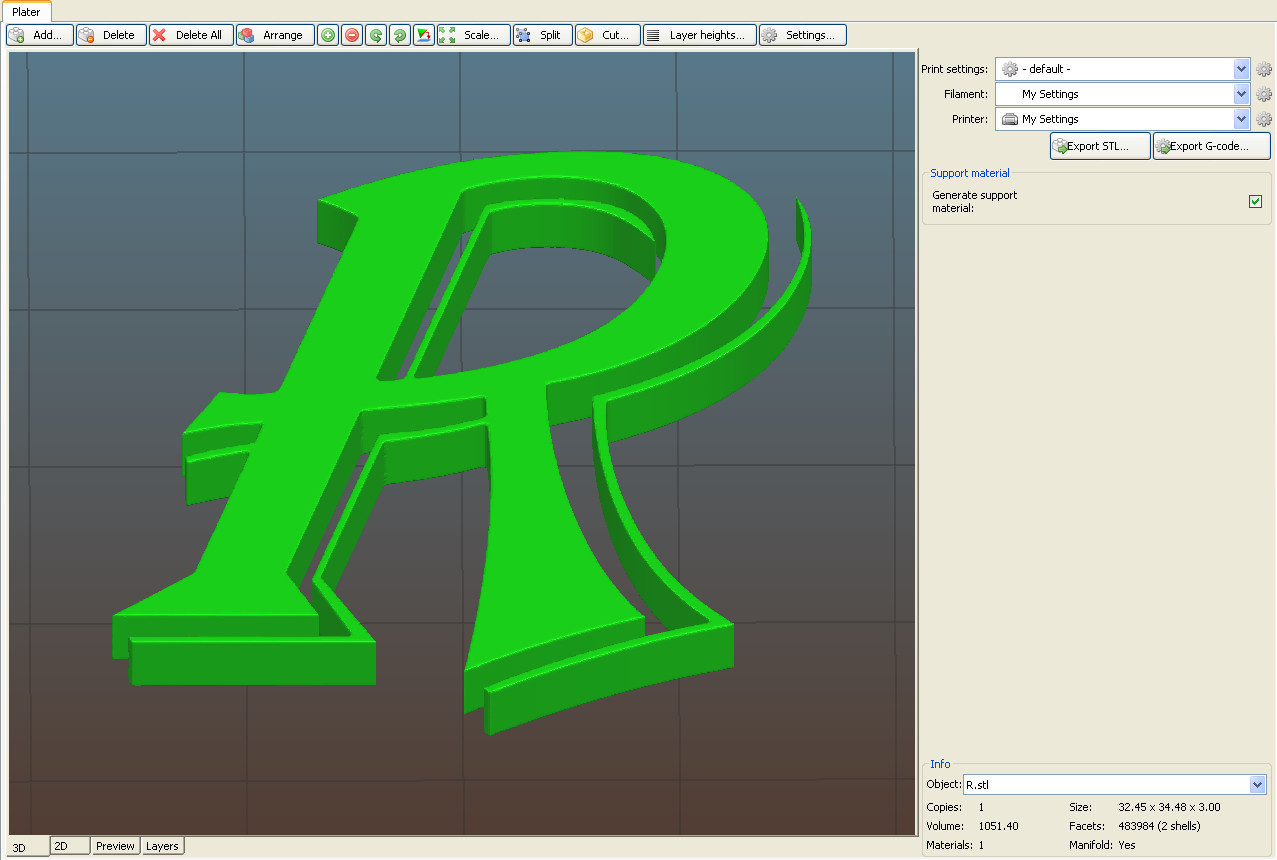1277x860 pixels.
Task: Click the gear icon beside Printer dropdown
Action: 1263,118
